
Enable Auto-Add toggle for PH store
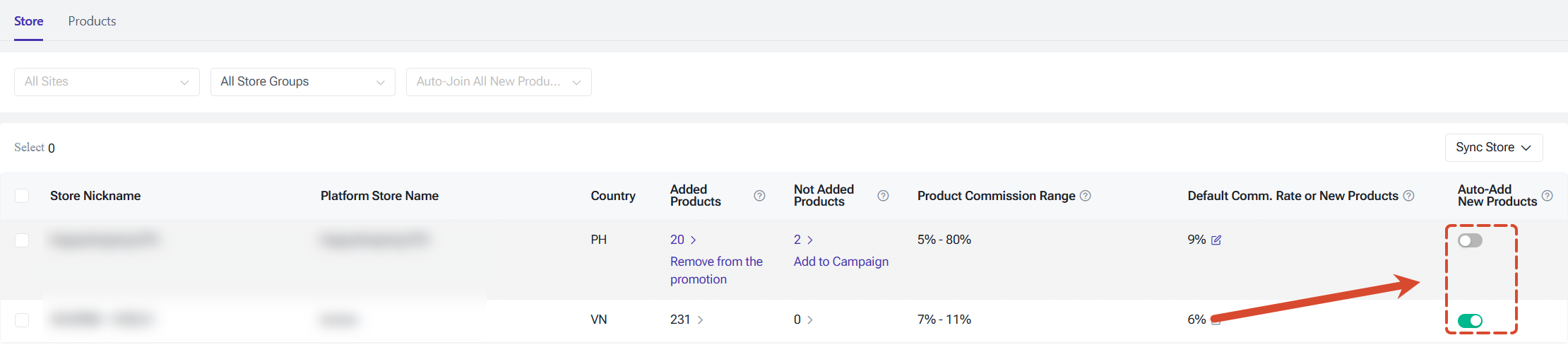click(x=1471, y=241)
